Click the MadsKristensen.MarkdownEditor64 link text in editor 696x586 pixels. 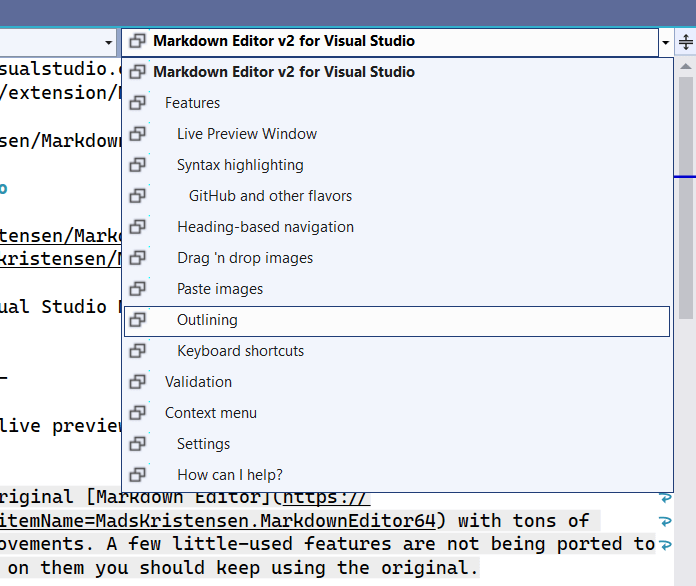266,521
